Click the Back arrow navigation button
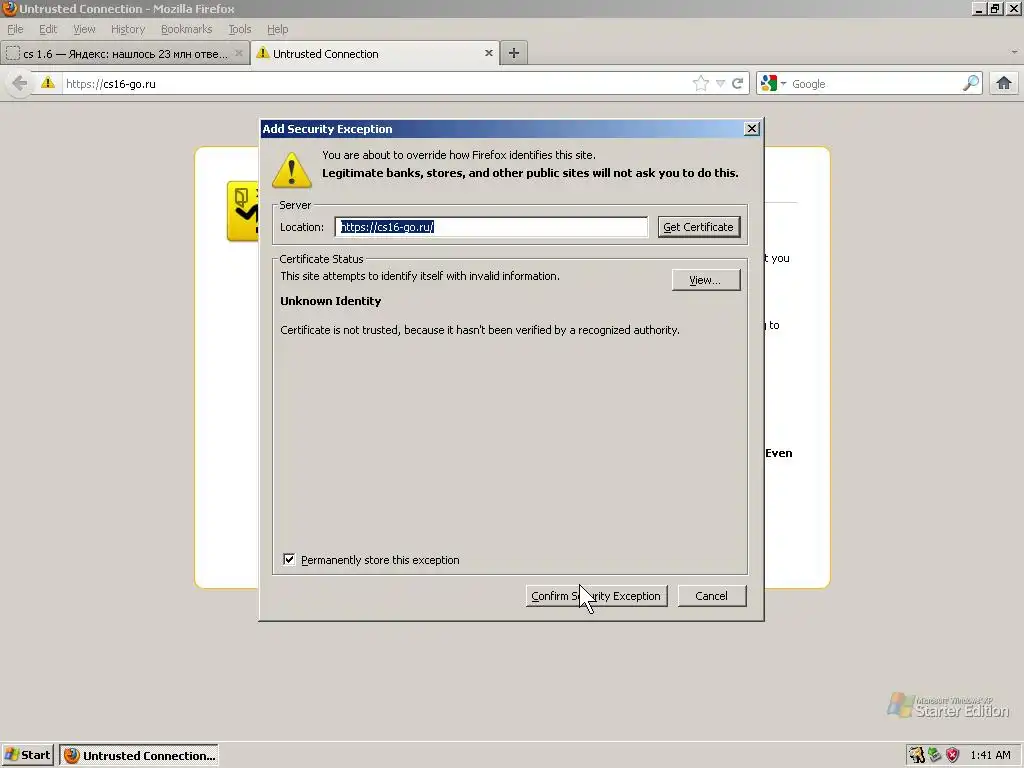This screenshot has height=768, width=1024. point(20,84)
